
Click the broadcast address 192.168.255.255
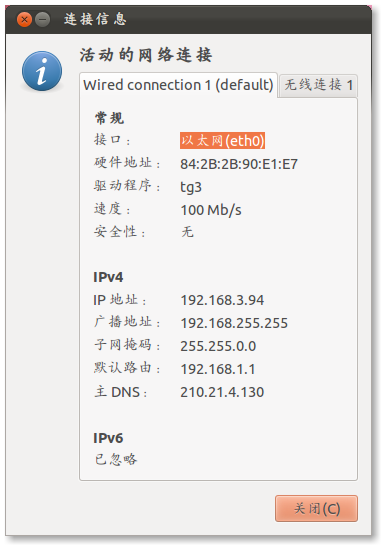[x=234, y=323]
